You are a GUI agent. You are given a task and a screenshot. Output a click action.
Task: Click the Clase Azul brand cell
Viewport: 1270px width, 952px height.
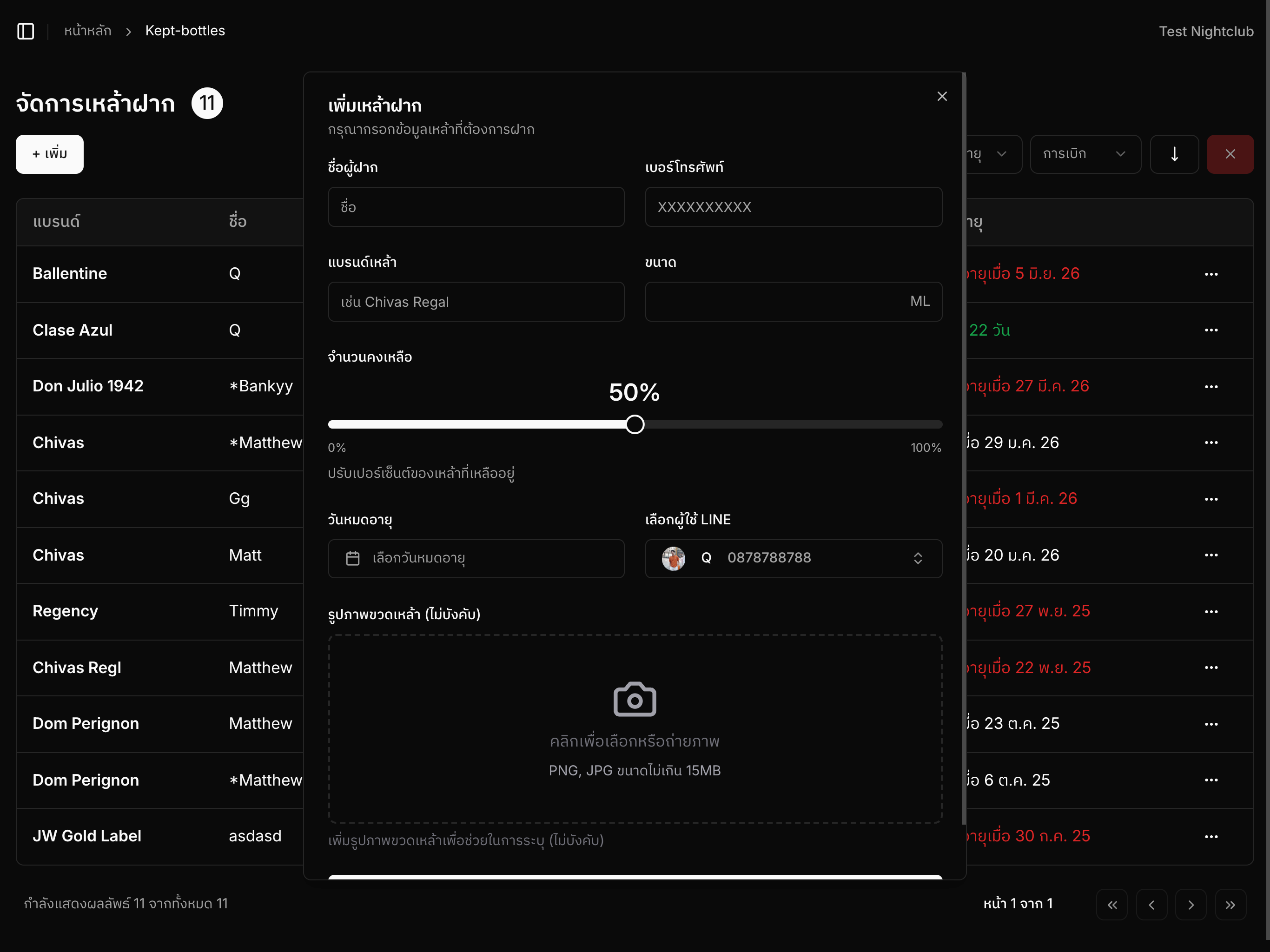pyautogui.click(x=73, y=330)
